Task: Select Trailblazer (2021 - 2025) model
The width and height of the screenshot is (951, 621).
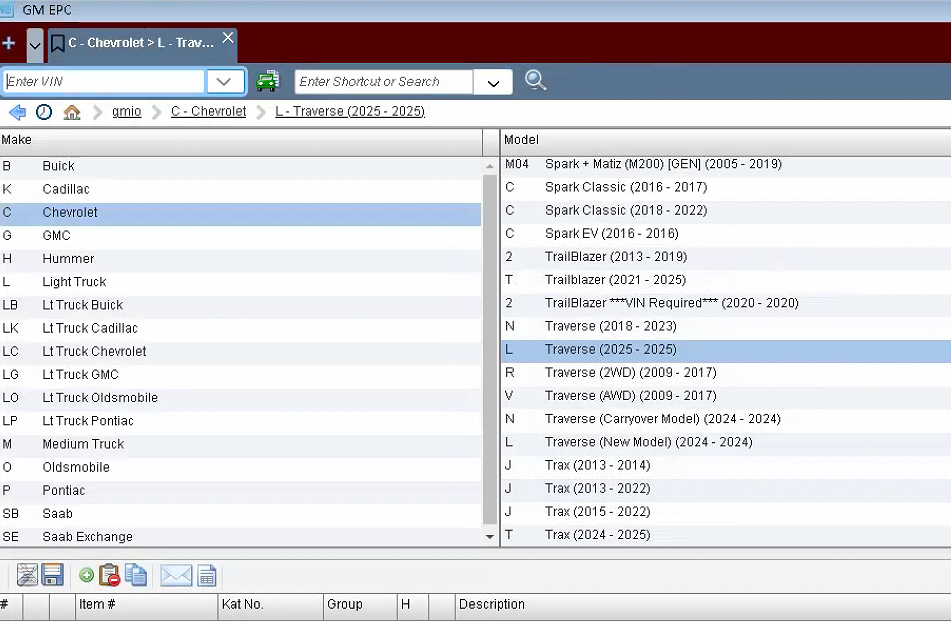Action: pyautogui.click(x=726, y=280)
